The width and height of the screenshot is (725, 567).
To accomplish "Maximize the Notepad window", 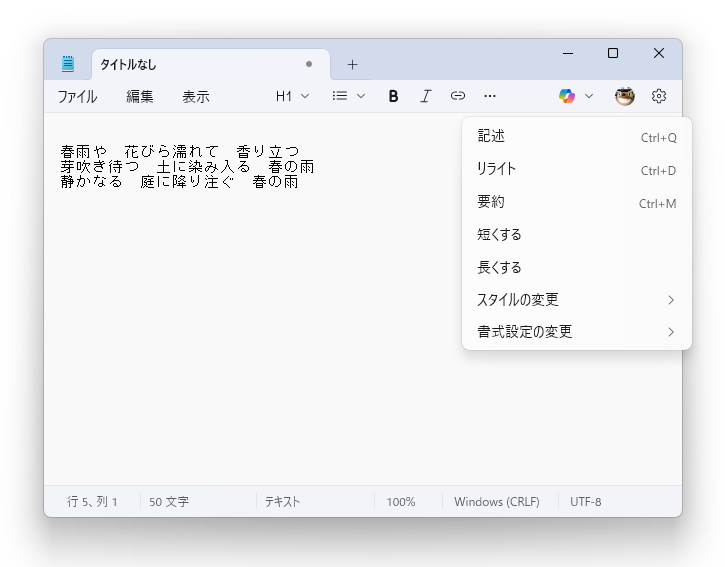I will click(613, 54).
